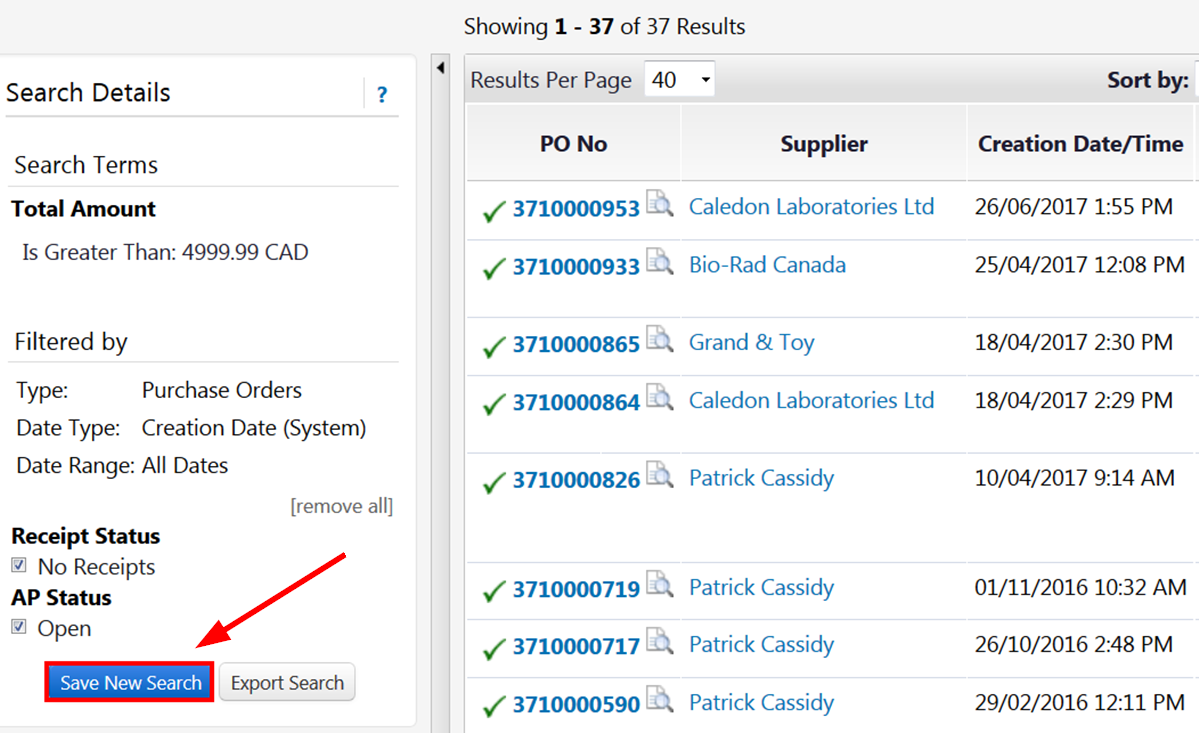Click the remove all filters link

[x=341, y=506]
